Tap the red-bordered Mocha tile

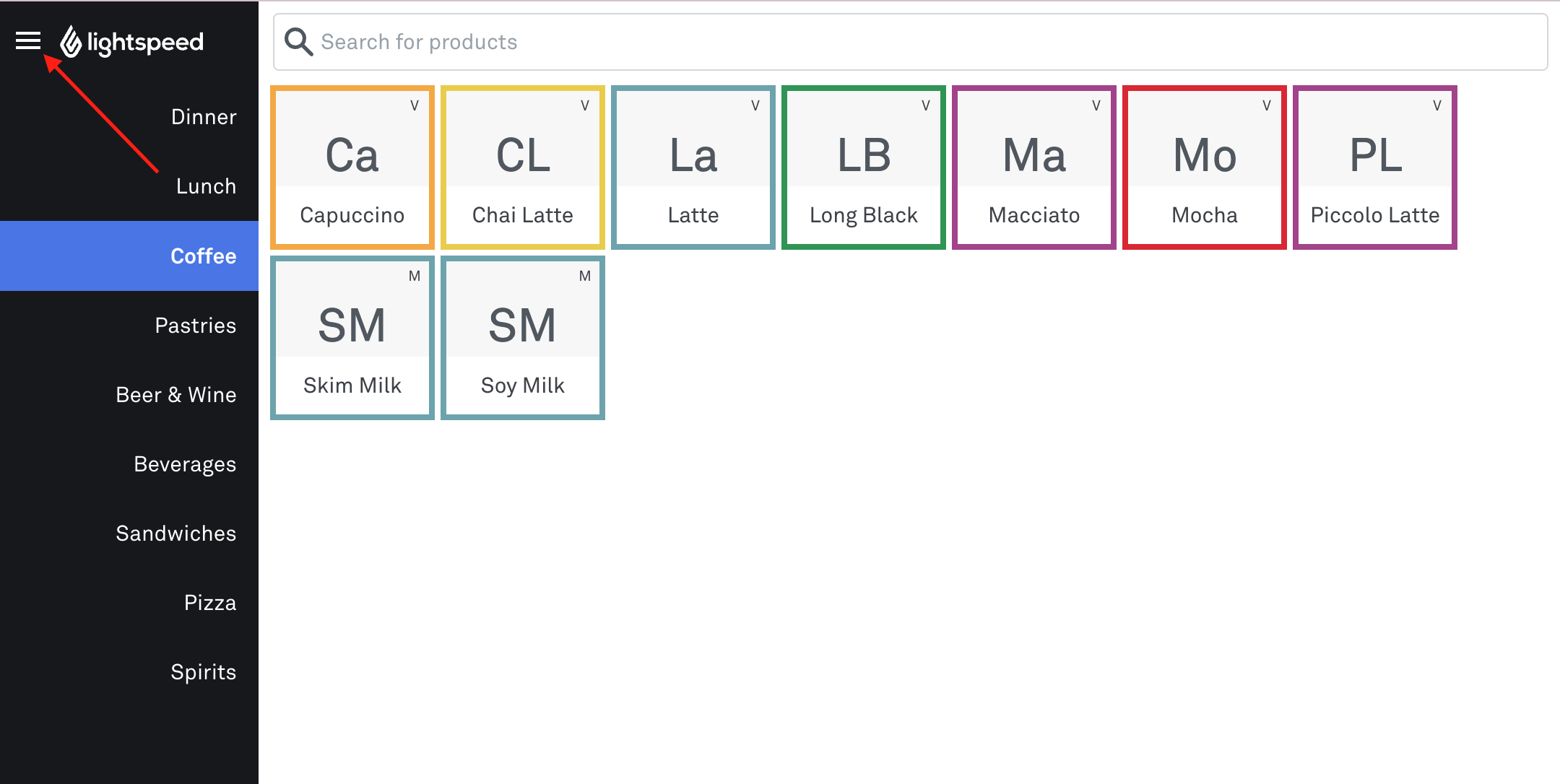point(1205,167)
